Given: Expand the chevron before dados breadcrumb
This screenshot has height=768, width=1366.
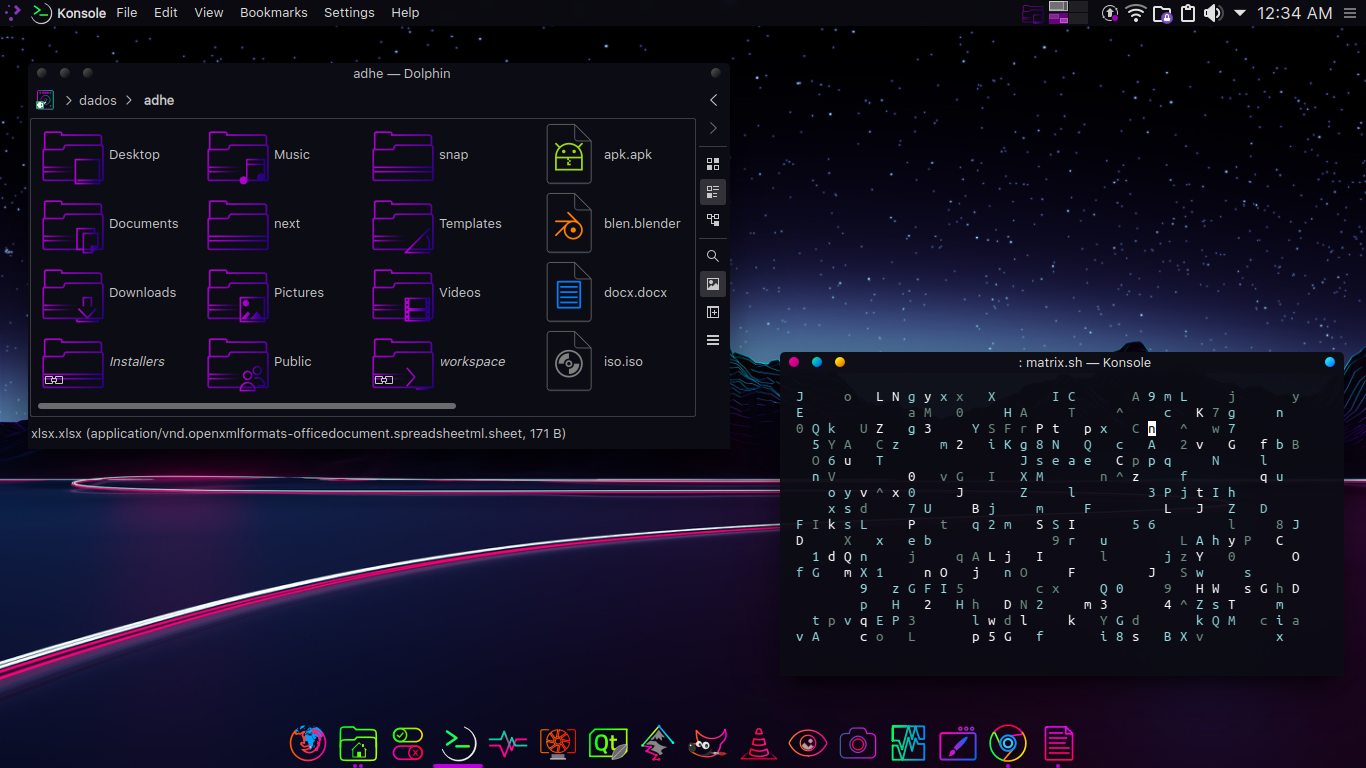Looking at the screenshot, I should [x=68, y=100].
